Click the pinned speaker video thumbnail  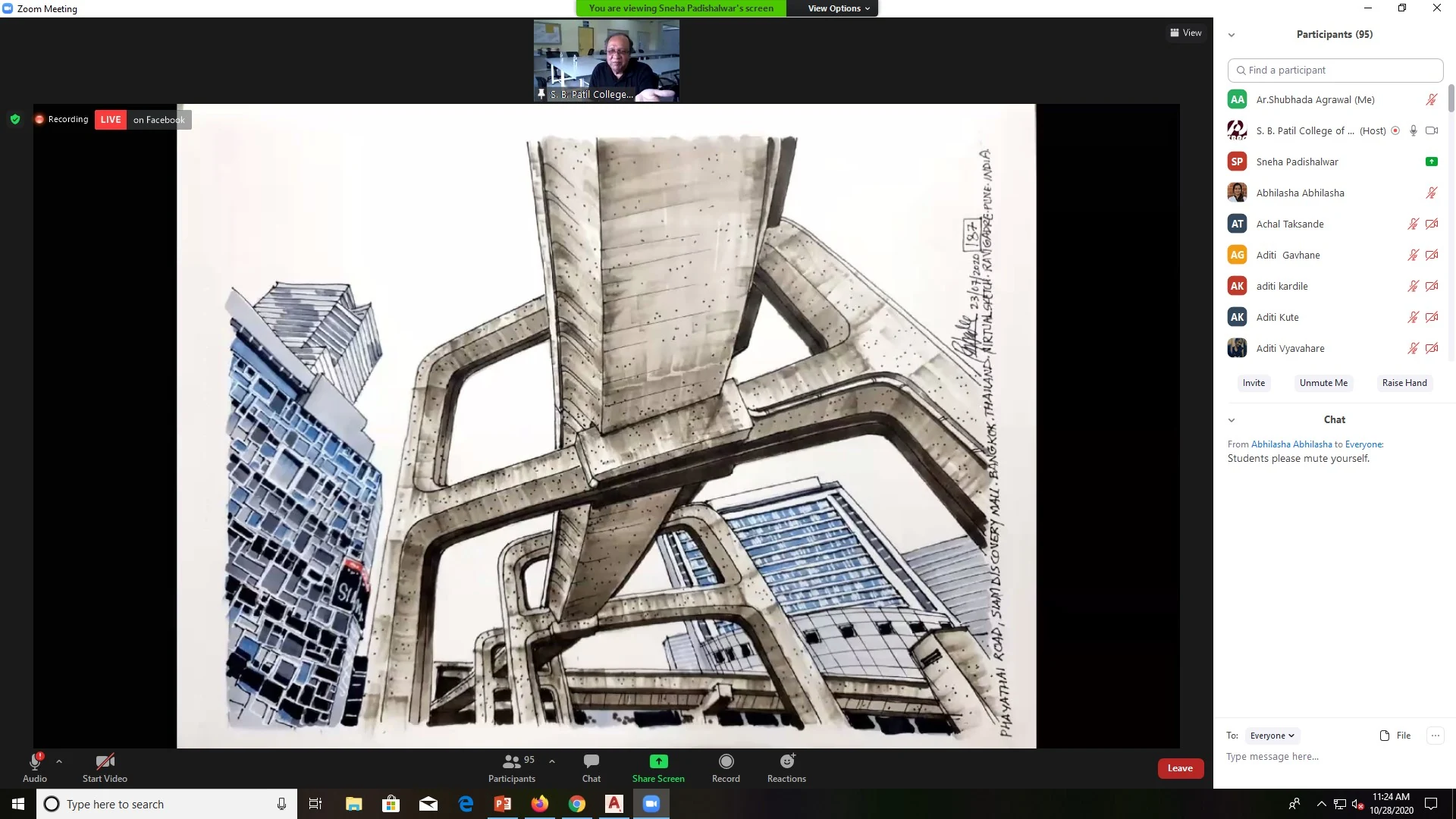click(606, 61)
